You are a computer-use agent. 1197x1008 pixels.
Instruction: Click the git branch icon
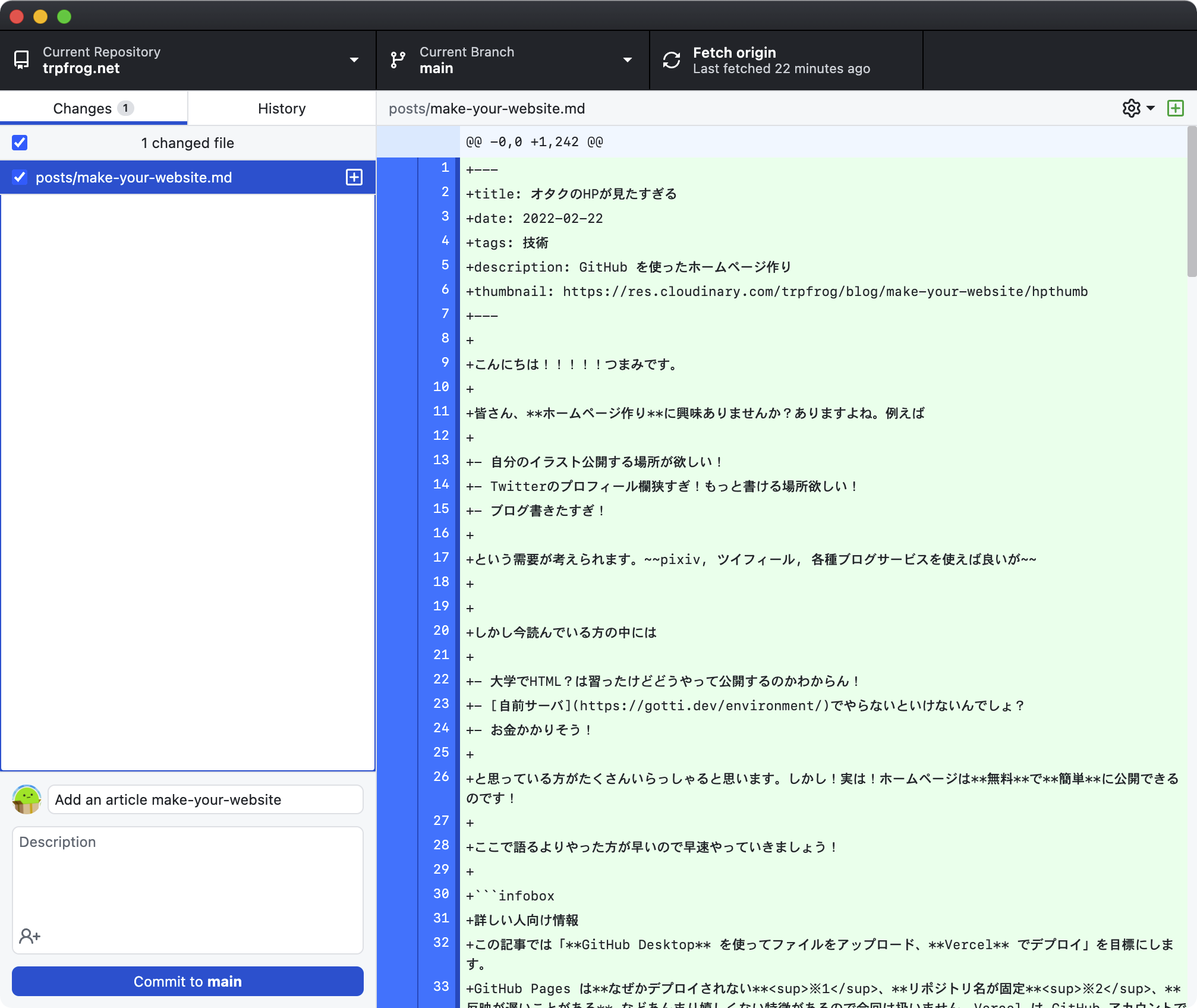pyautogui.click(x=398, y=60)
